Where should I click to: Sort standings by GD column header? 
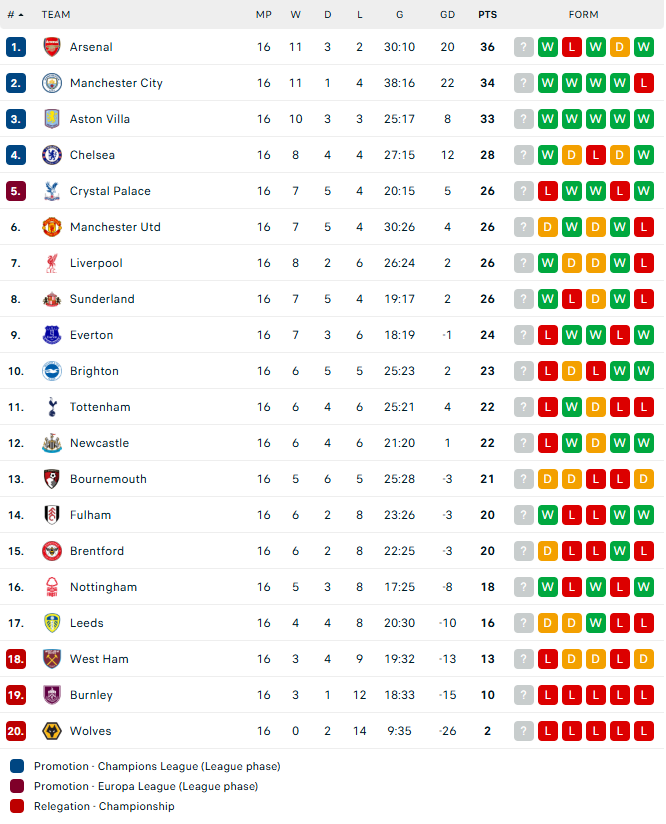447,15
